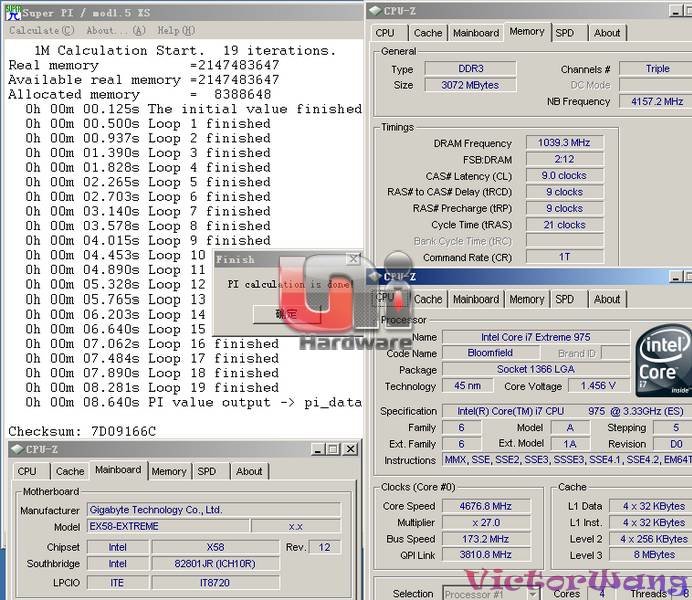The width and height of the screenshot is (692, 600).
Task: Select Memory tab in bottom-left CPU-Z window
Action: click(x=169, y=471)
